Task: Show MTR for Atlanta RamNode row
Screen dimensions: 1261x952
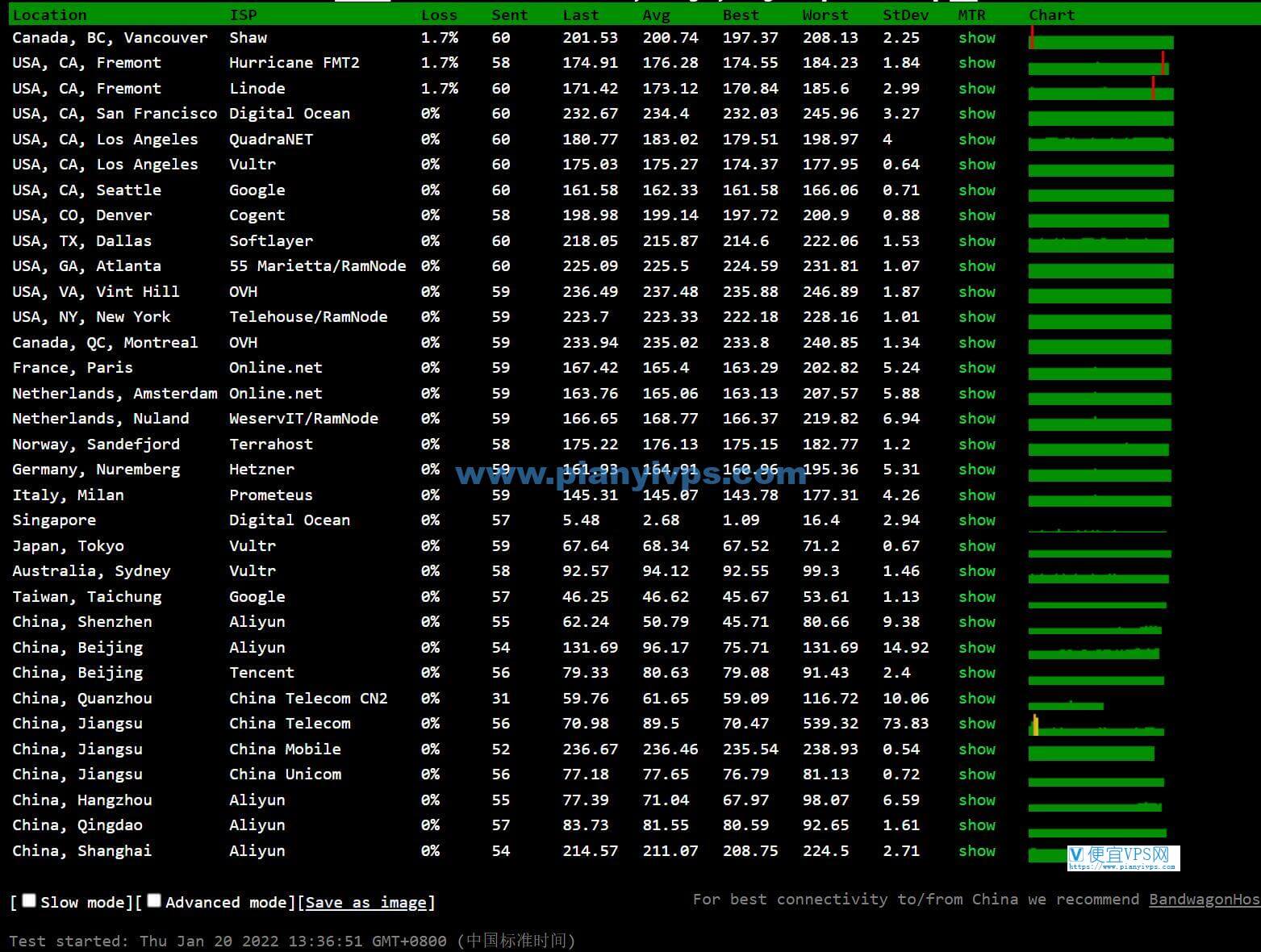Action: pos(977,266)
